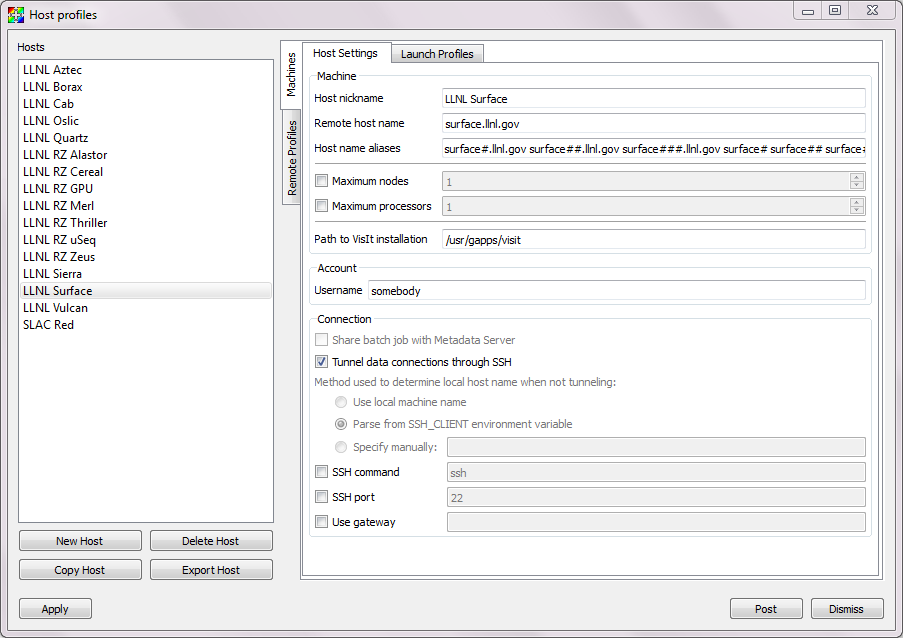The height and width of the screenshot is (638, 903).
Task: Select LLNL Cab host
Action: [x=146, y=104]
